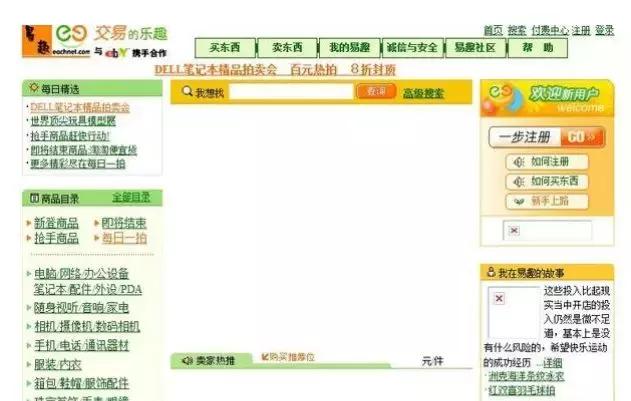
Task: Click 即将结束 link in catalog
Action: click(124, 223)
